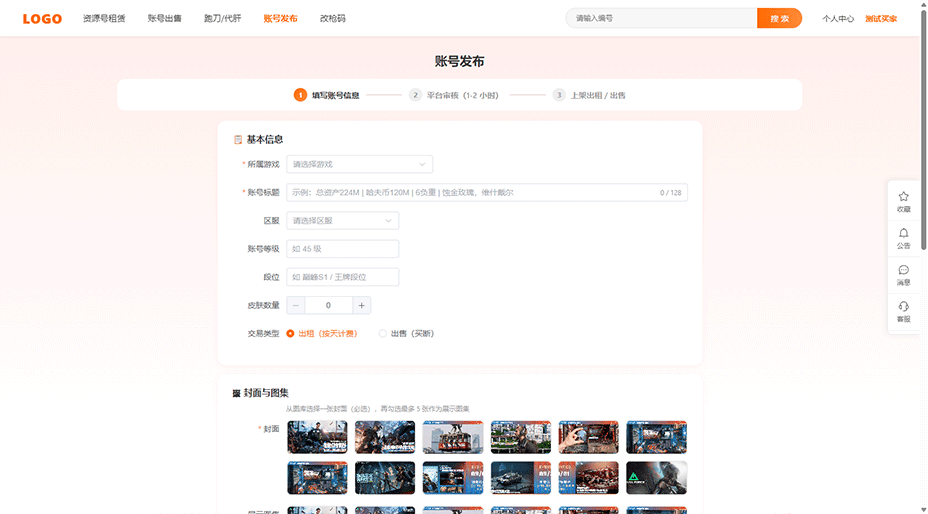The image size is (928, 514).
Task: Choose the green triangle logo cover image
Action: click(x=656, y=478)
